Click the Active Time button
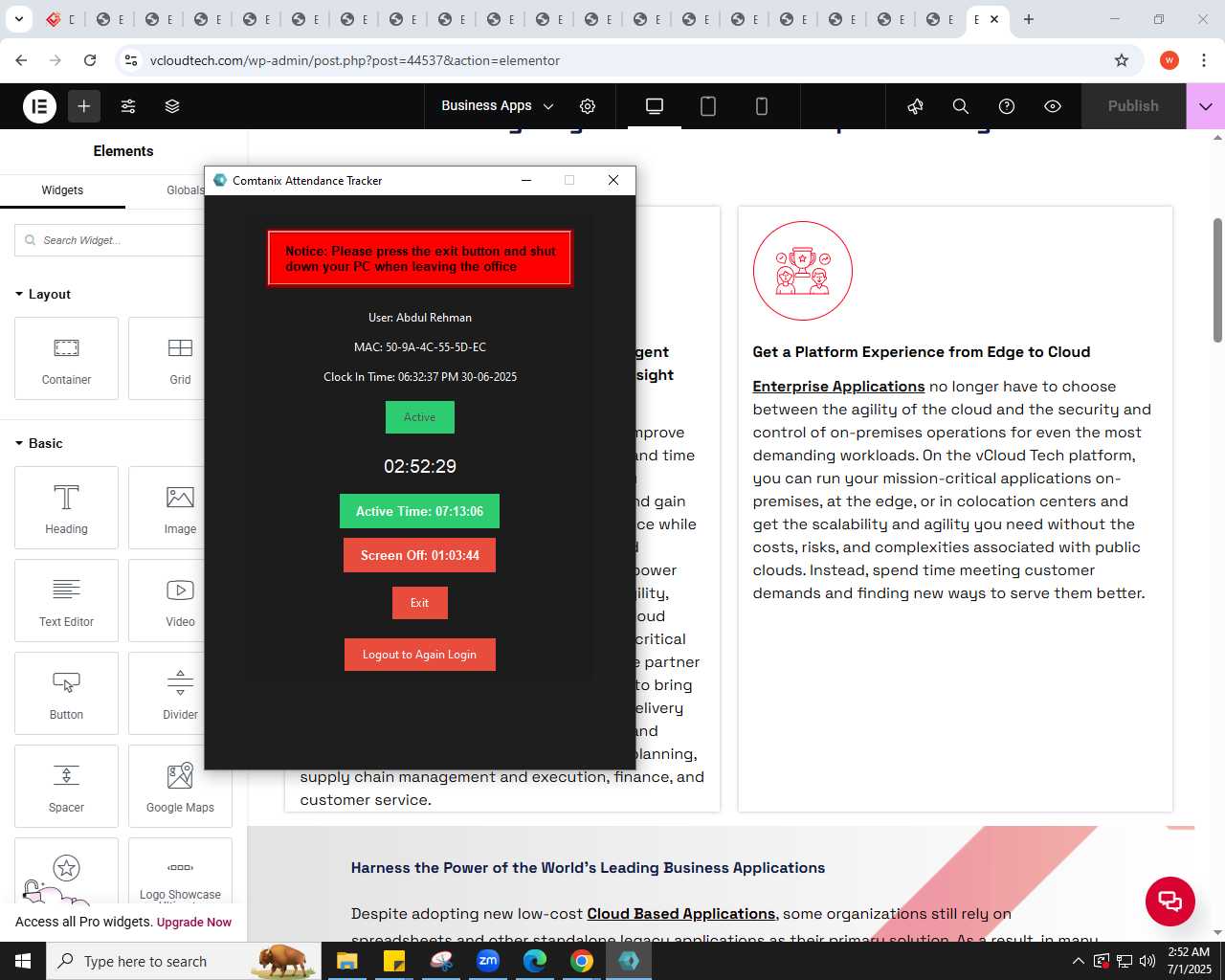This screenshot has width=1225, height=980. click(419, 511)
